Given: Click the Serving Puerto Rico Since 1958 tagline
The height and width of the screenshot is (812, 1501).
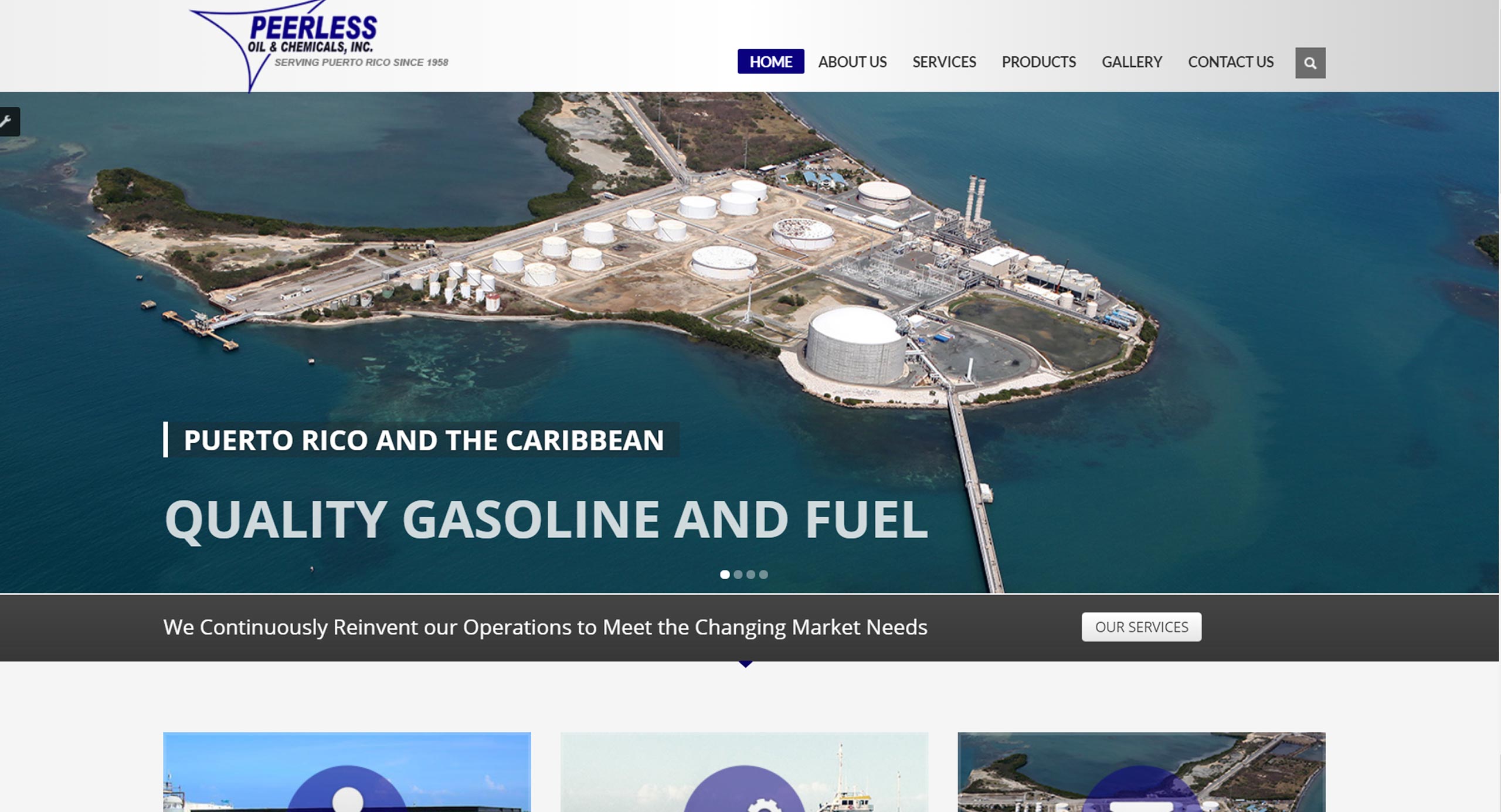Looking at the screenshot, I should [361, 63].
